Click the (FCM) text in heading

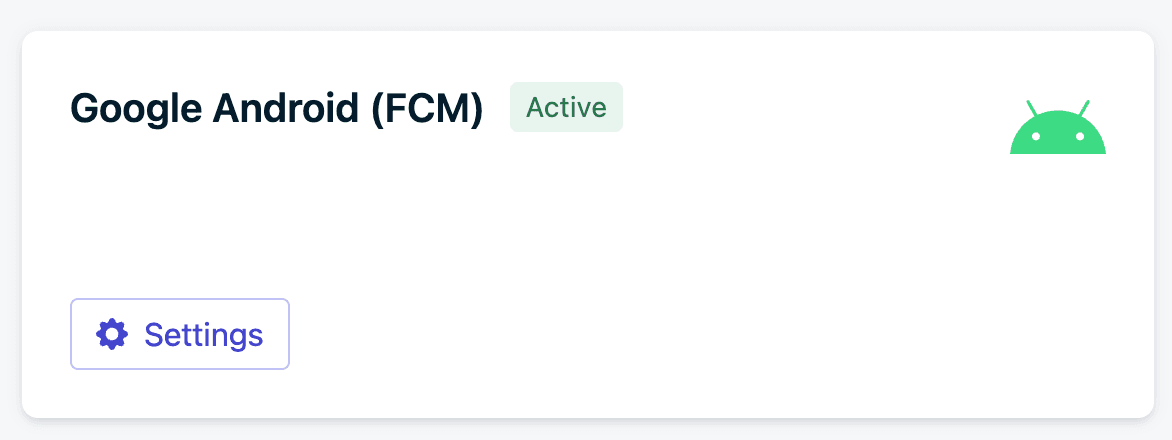427,109
